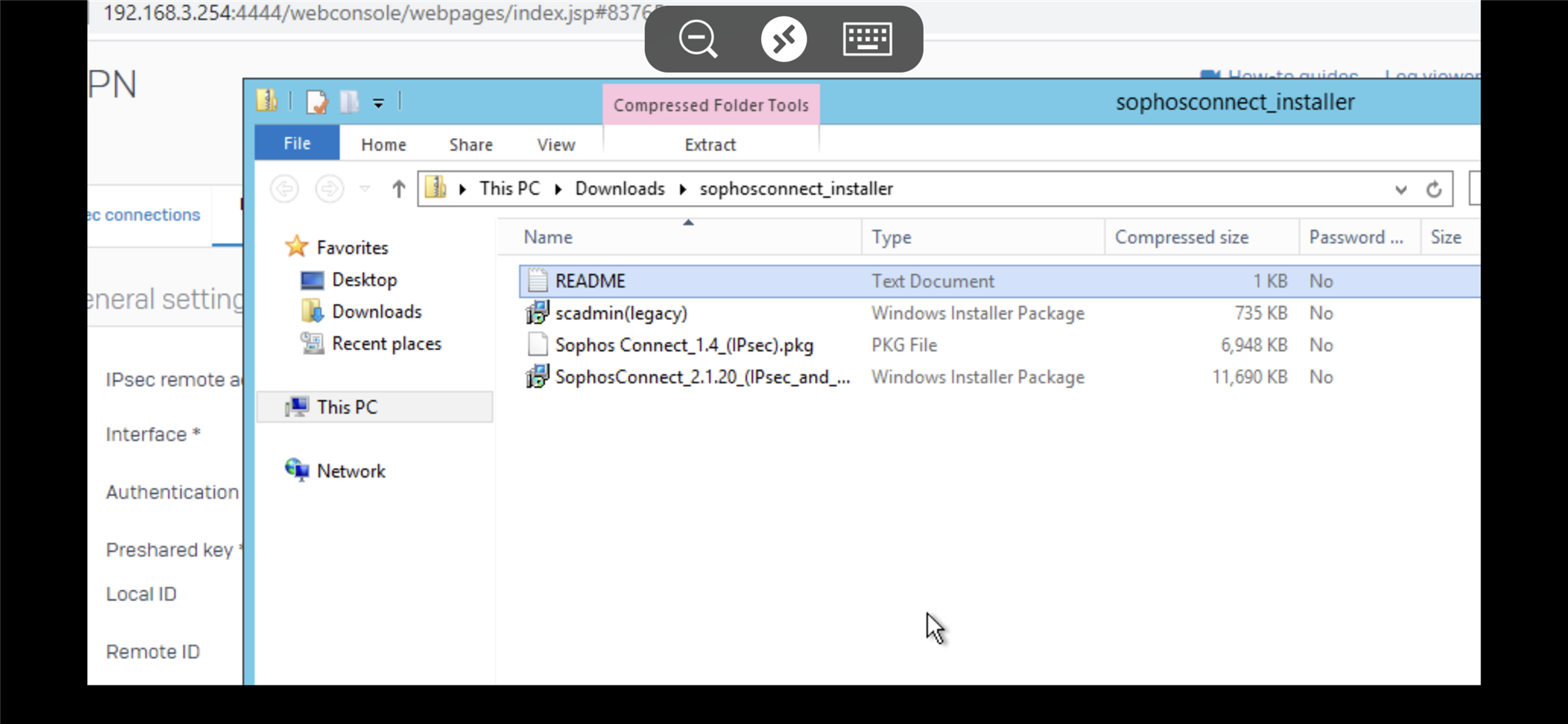The image size is (1568, 724).
Task: Open Recent places in the navigation pane
Action: point(386,344)
